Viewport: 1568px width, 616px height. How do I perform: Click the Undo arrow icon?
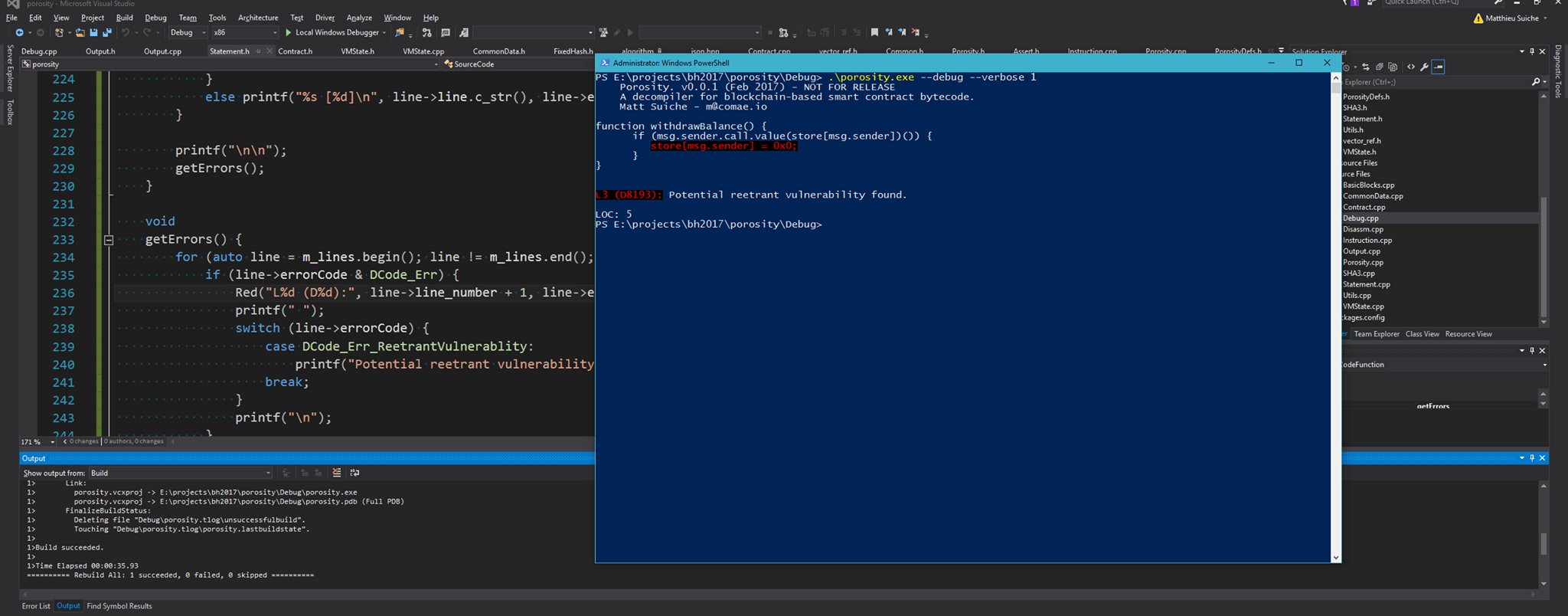pos(126,32)
